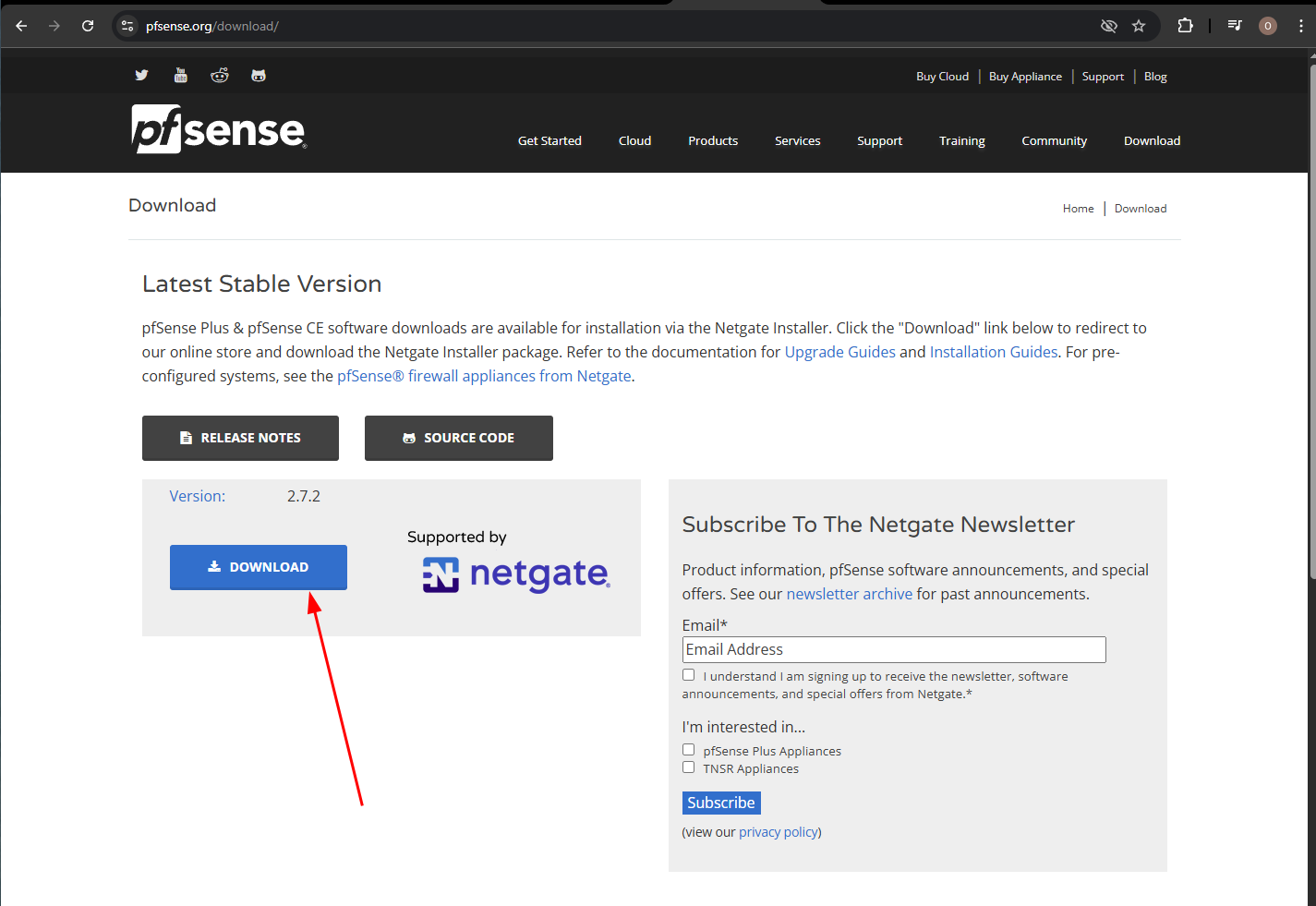The height and width of the screenshot is (906, 1316).
Task: Click the Buy Appliance top link
Action: point(1025,77)
